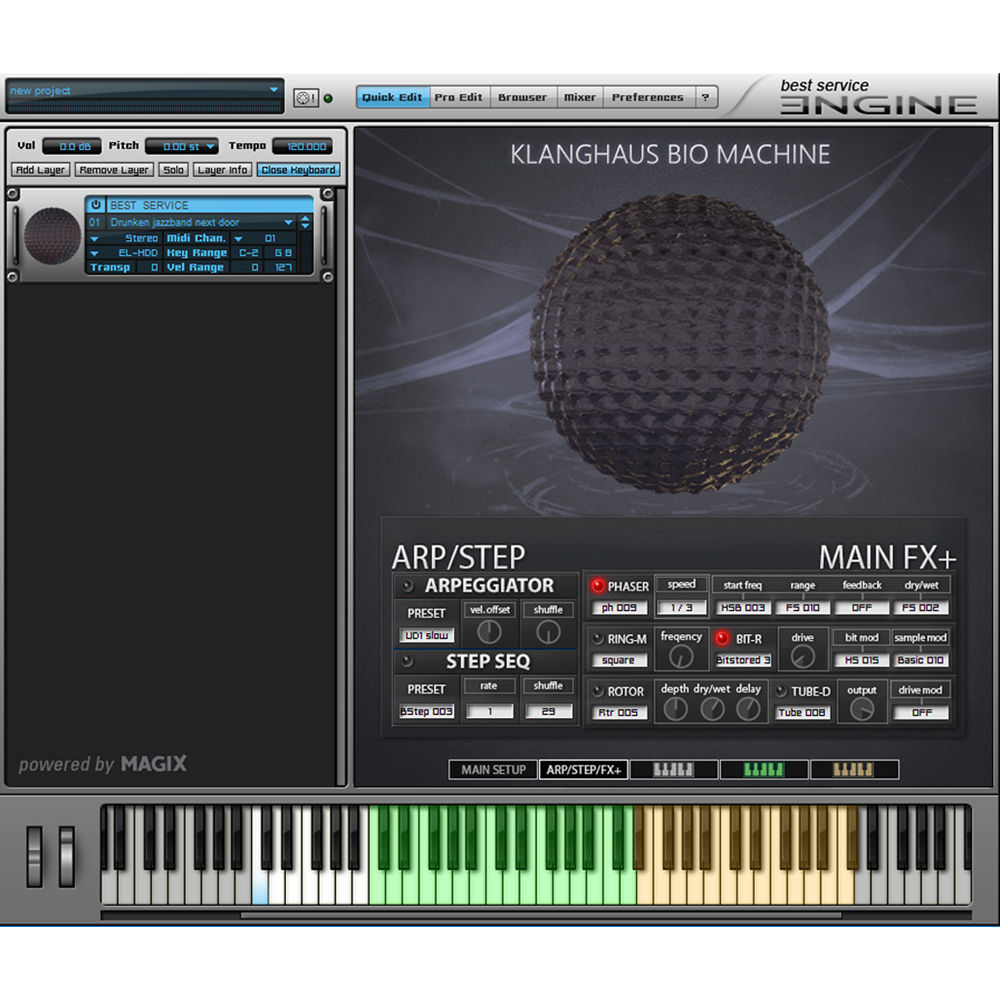This screenshot has width=1000, height=1000.
Task: Click the sphere instrument thumbnail in the layer
Action: pos(52,236)
